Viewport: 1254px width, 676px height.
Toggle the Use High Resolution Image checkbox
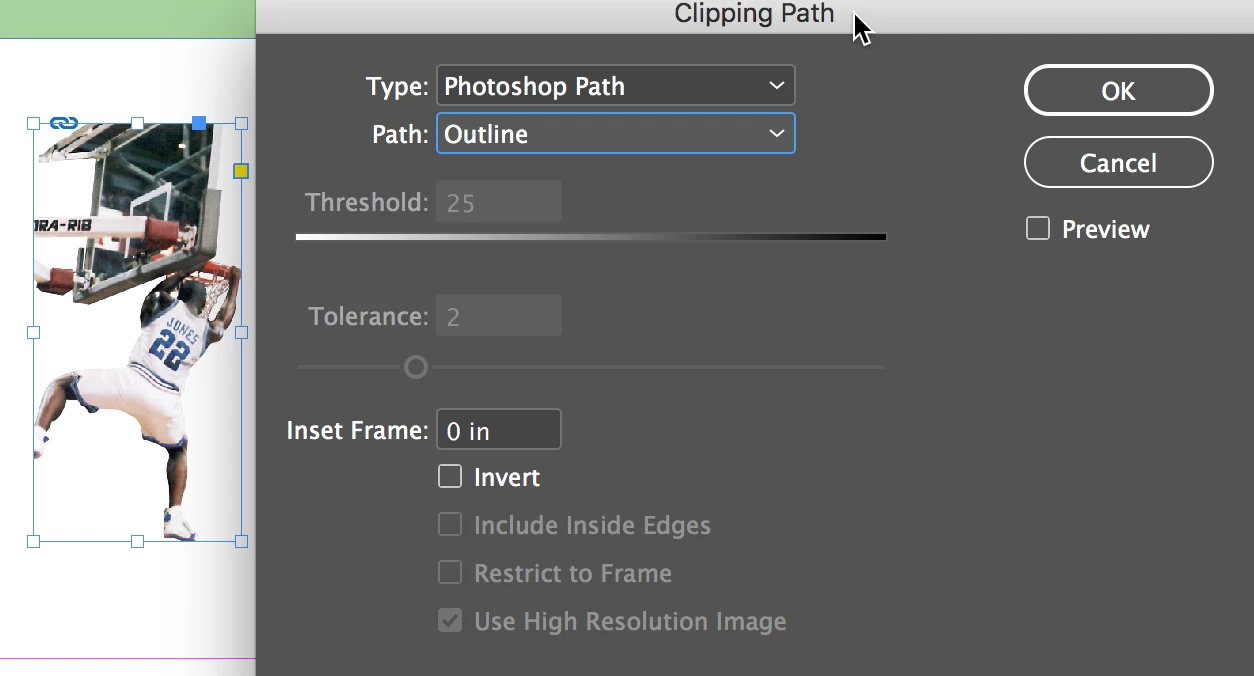click(450, 621)
